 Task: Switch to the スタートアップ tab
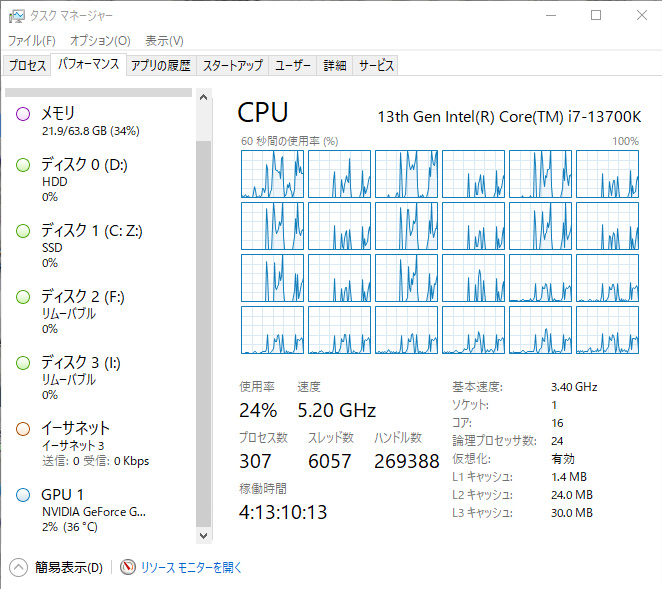point(232,65)
